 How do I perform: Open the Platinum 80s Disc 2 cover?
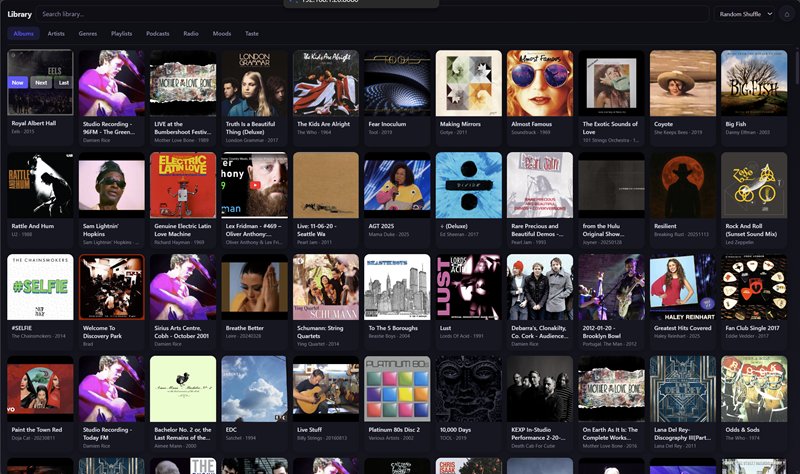coord(397,389)
